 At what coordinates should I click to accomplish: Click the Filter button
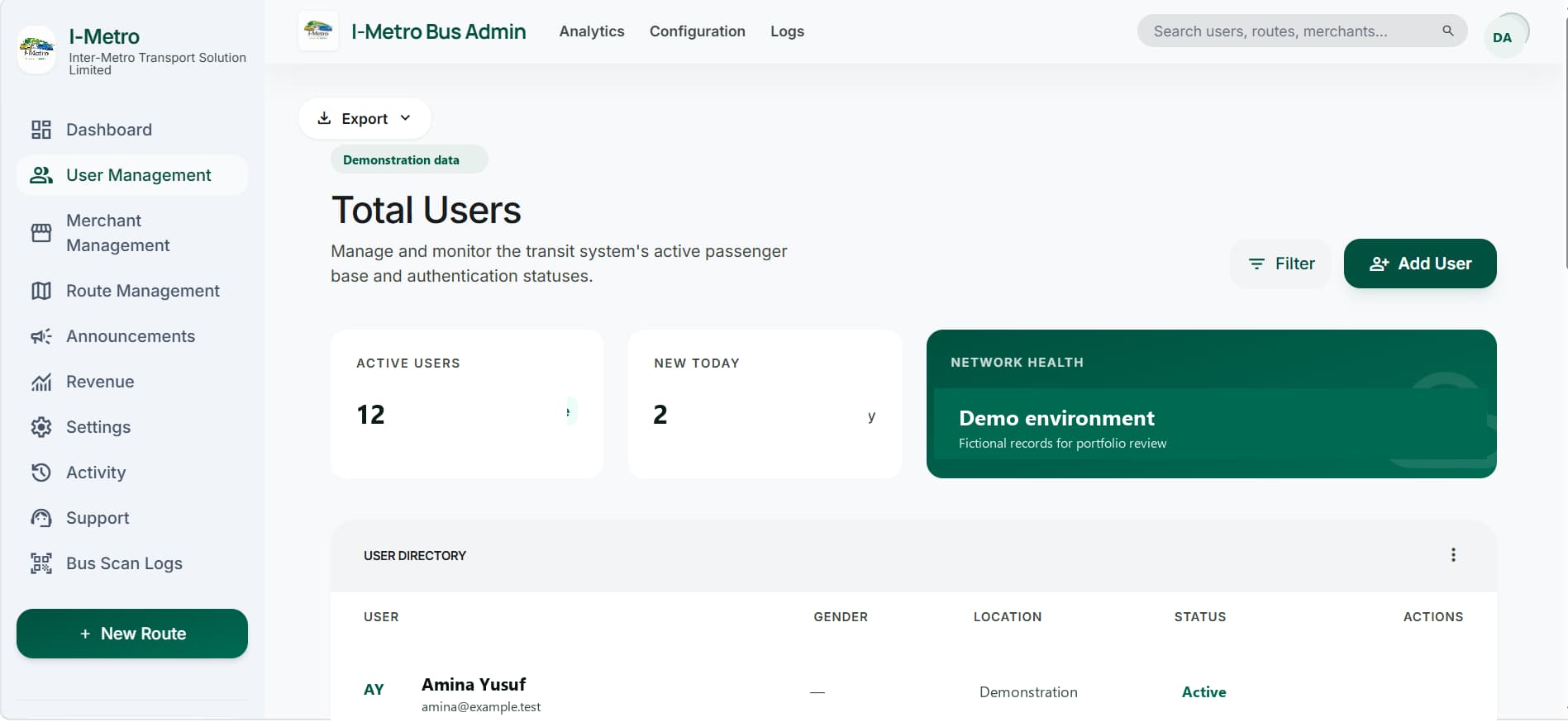pyautogui.click(x=1280, y=264)
